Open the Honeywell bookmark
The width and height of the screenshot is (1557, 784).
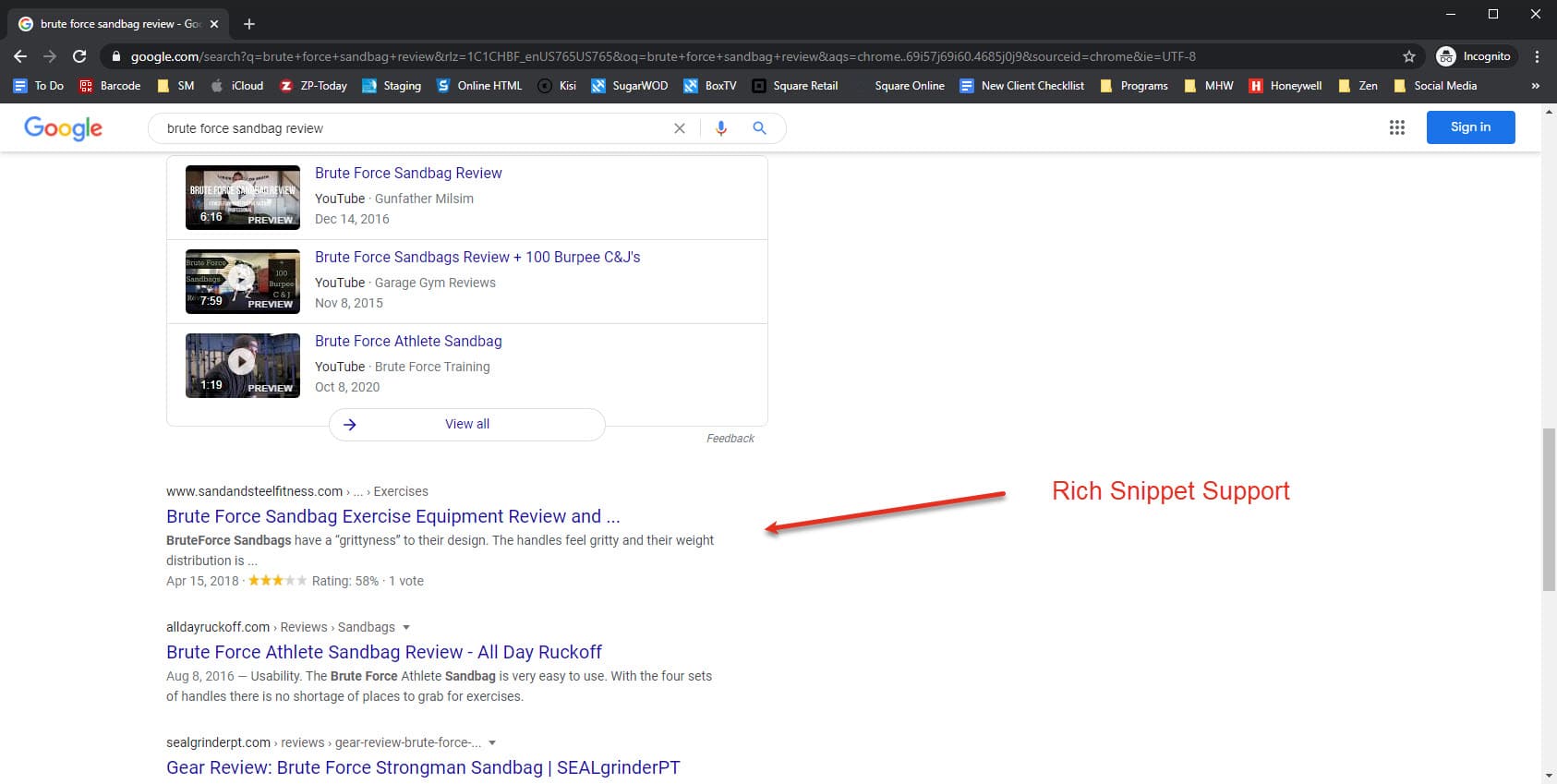[x=1285, y=86]
